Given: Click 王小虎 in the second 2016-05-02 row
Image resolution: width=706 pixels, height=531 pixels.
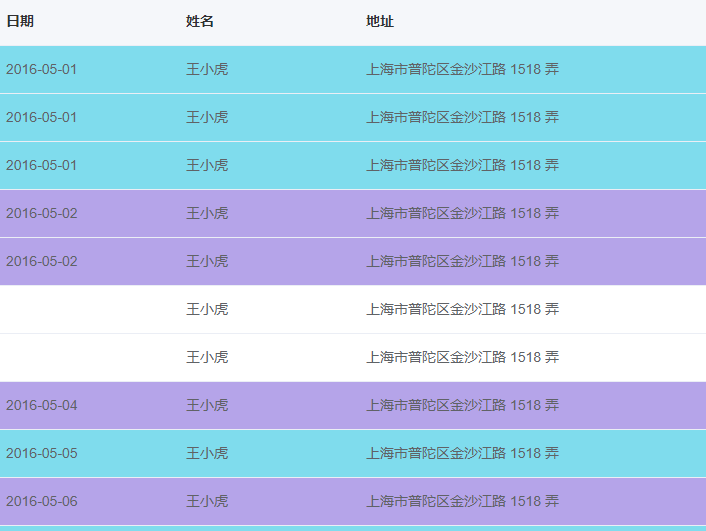Looking at the screenshot, I should [207, 261].
